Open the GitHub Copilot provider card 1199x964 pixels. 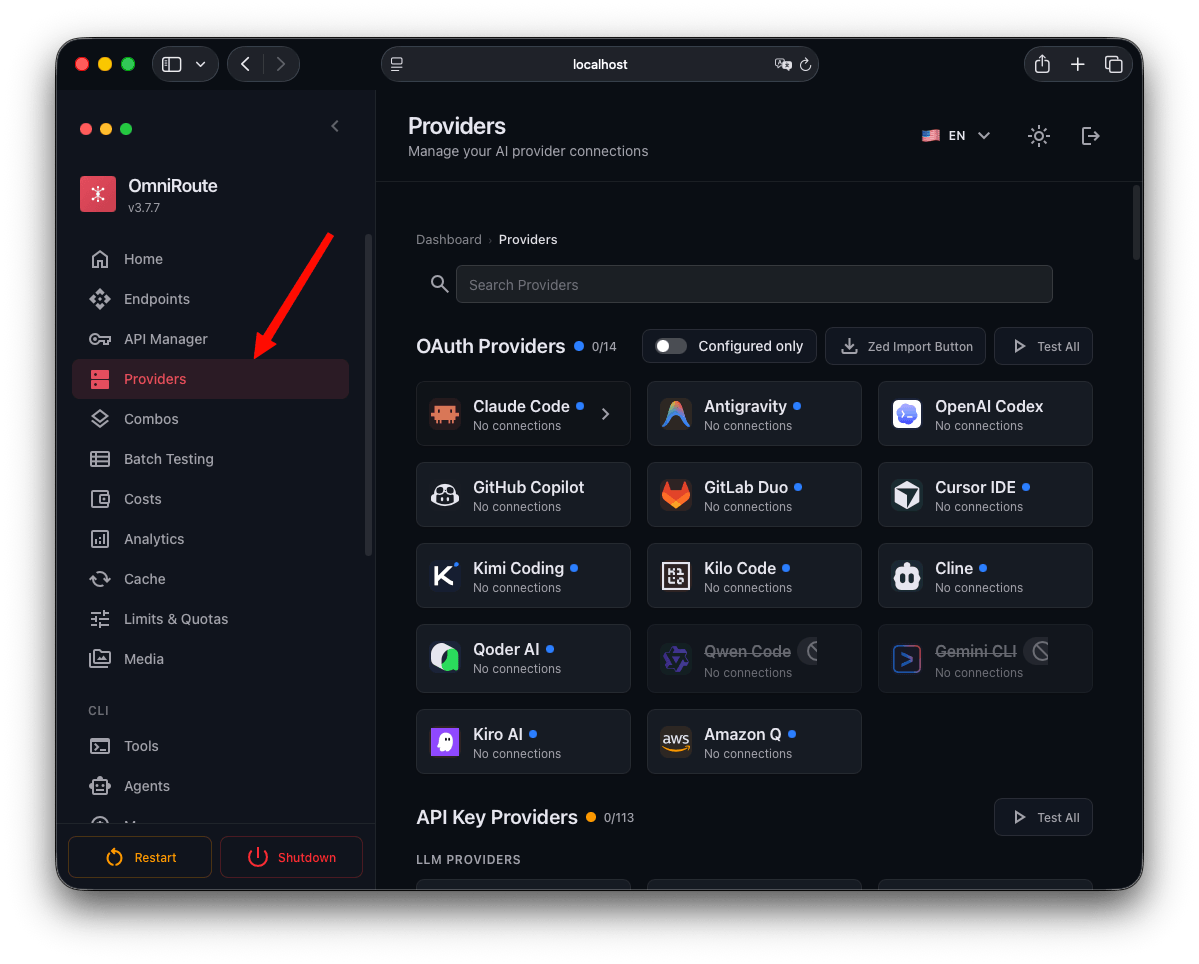[x=523, y=495]
